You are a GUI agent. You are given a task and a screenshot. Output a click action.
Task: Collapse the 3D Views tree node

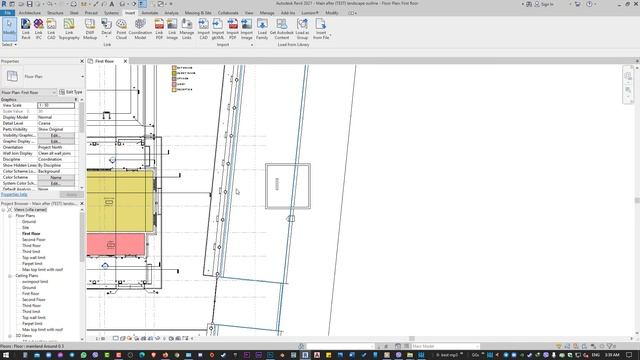[10, 336]
